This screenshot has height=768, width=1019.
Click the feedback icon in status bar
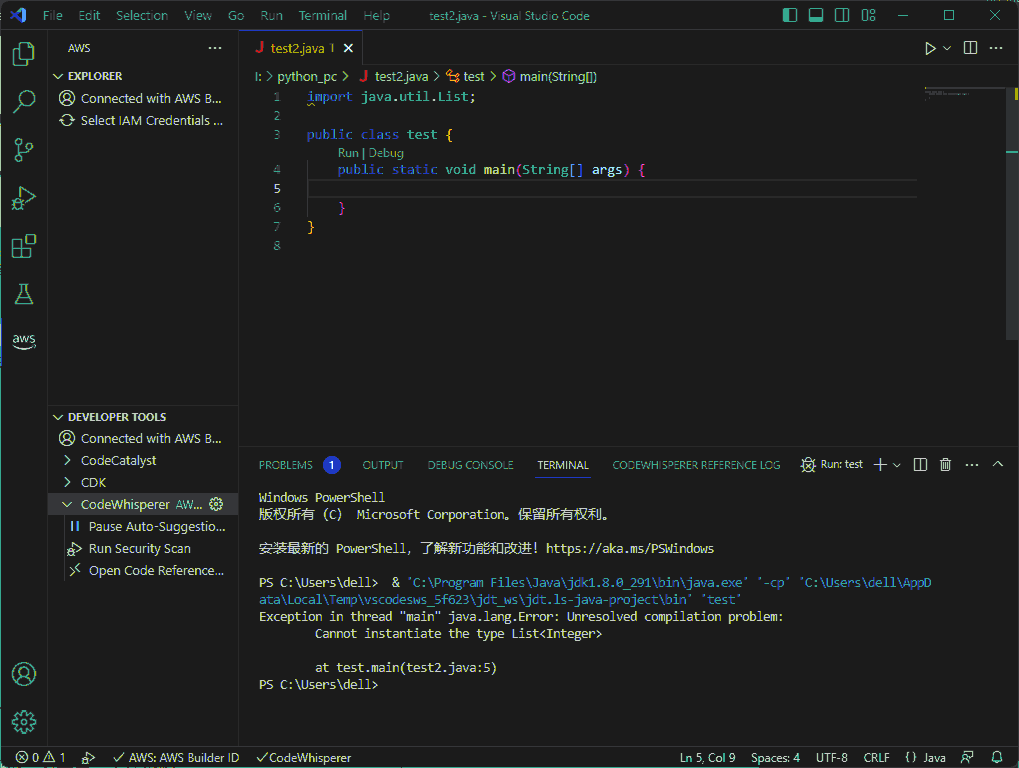click(967, 758)
